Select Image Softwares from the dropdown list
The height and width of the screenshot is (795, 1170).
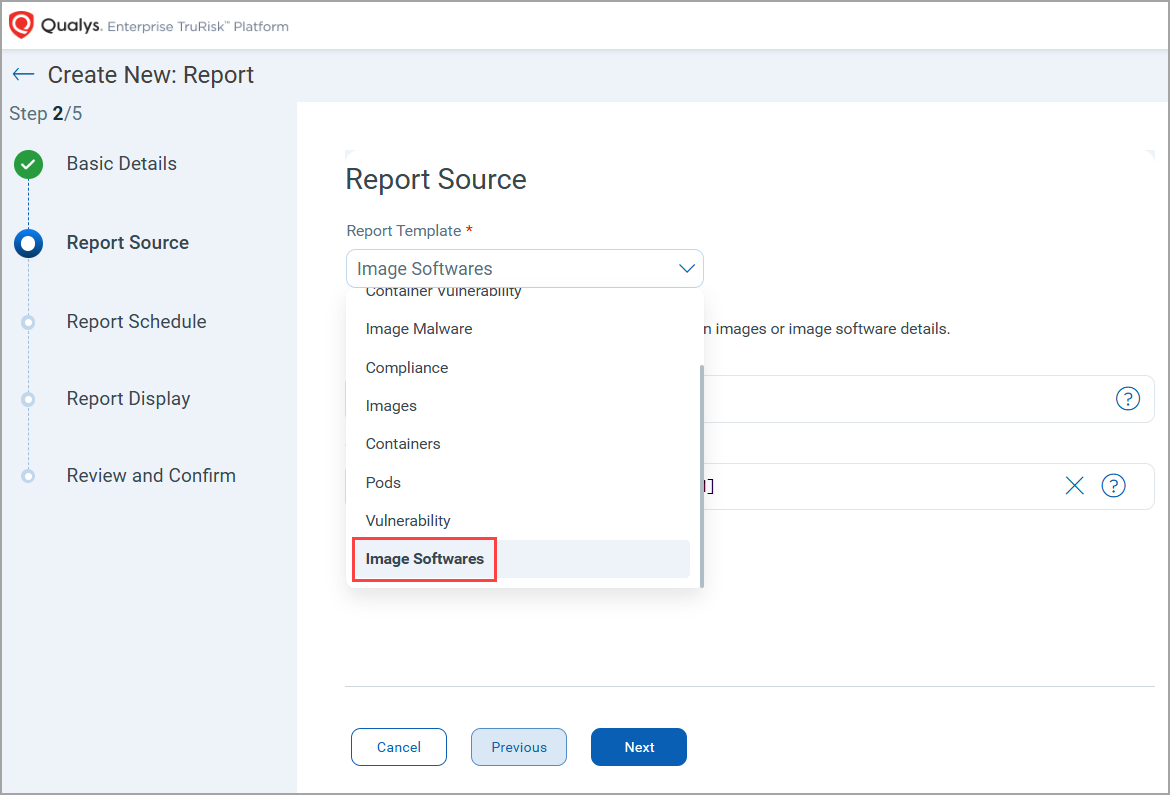pos(425,559)
